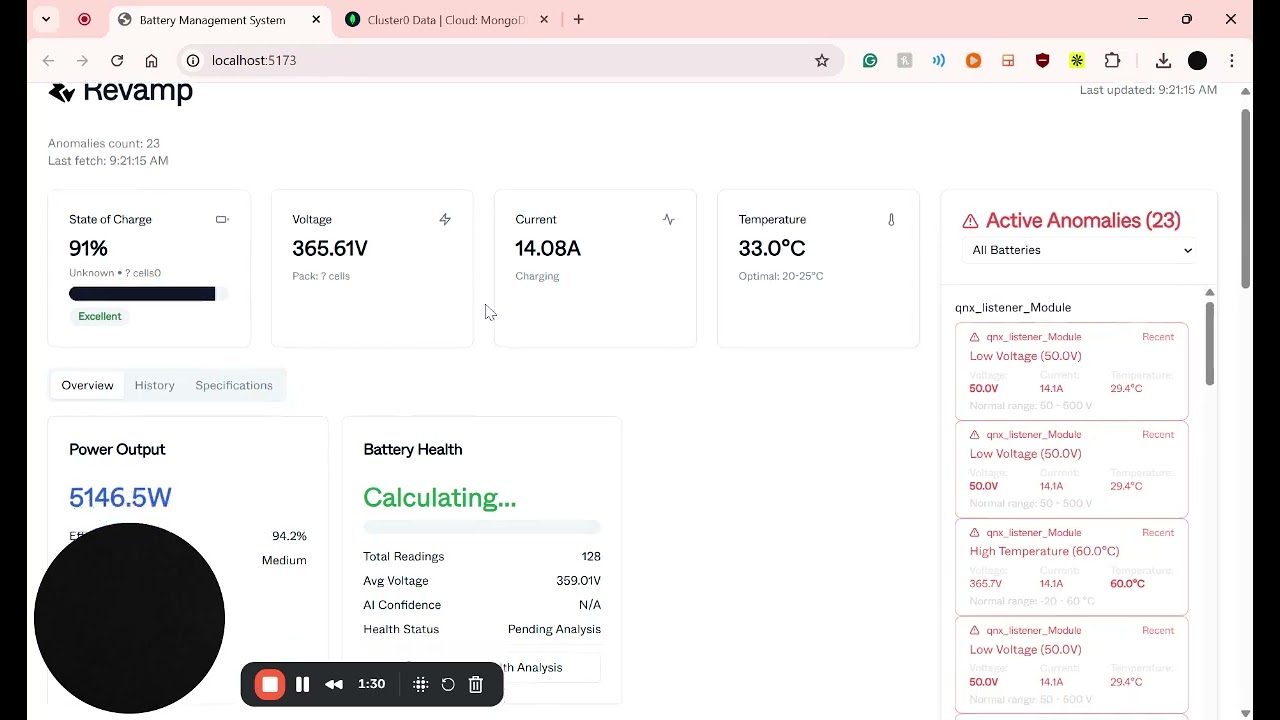Open the Chrome three-dot menu

coord(1232,61)
